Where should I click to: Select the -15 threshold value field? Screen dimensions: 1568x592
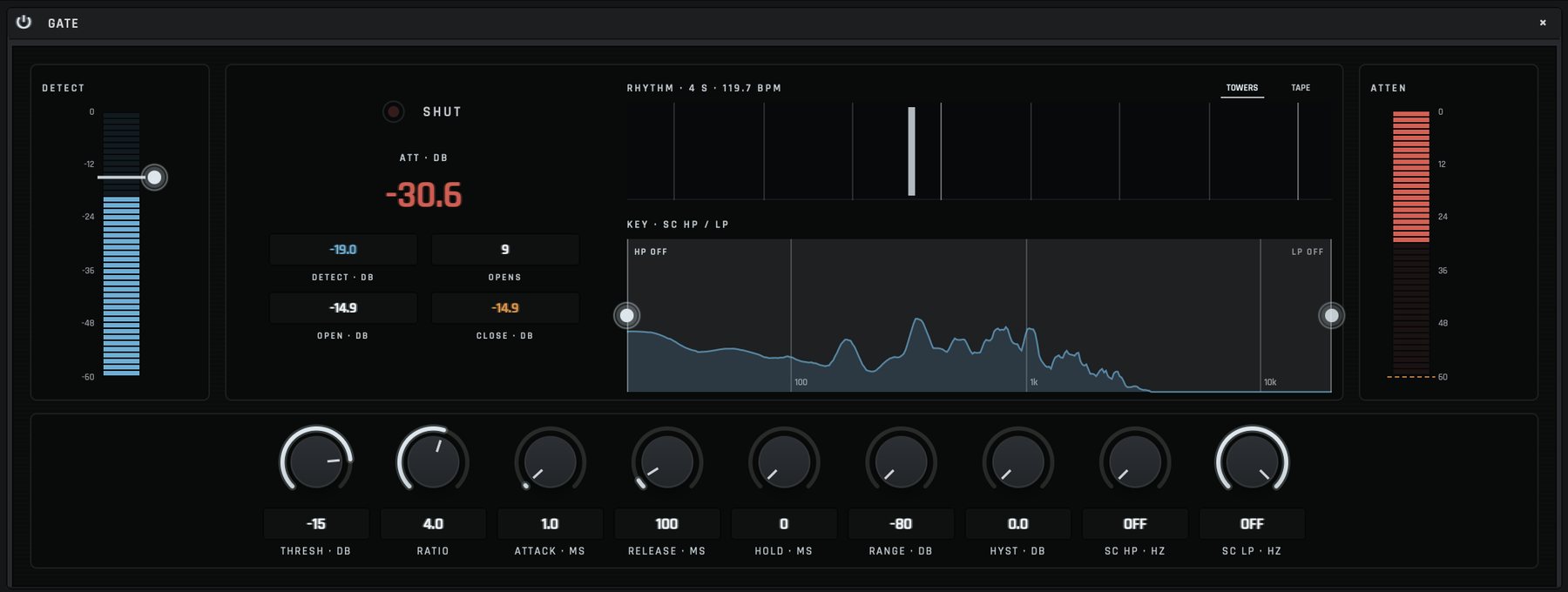pos(316,524)
